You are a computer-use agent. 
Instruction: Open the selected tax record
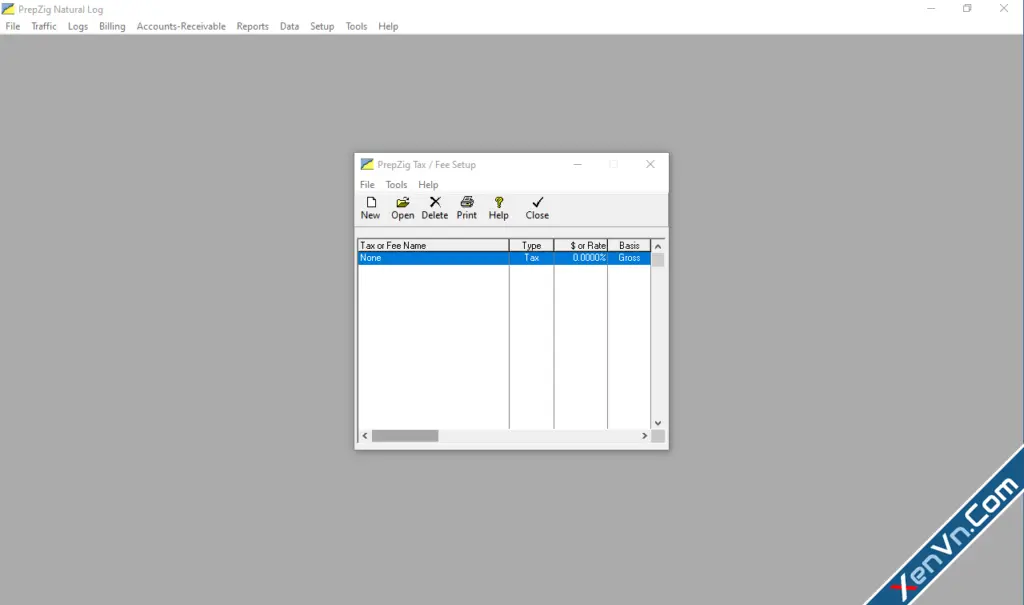[x=402, y=208]
